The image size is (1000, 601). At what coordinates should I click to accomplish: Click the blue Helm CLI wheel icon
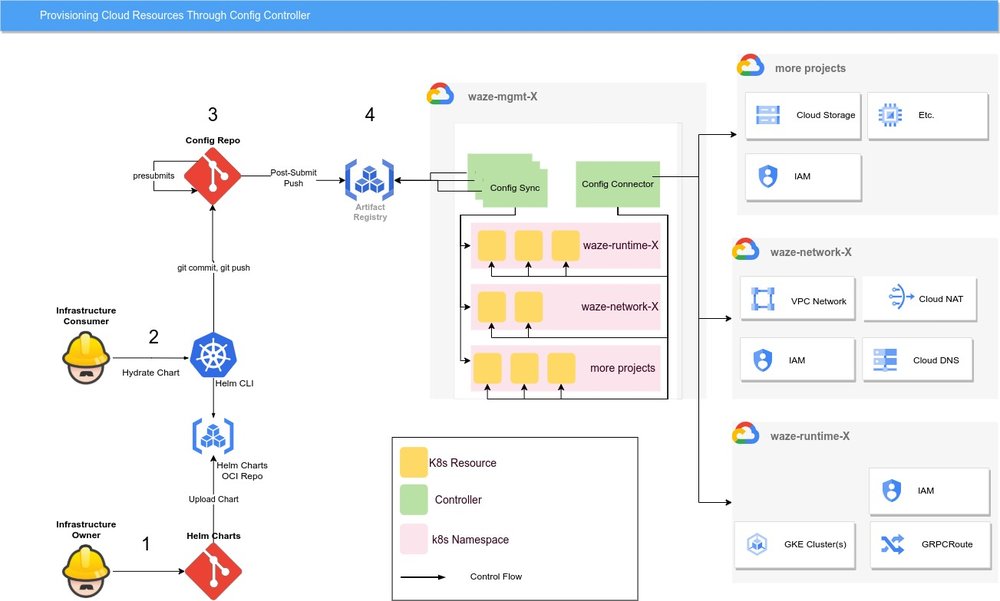pyautogui.click(x=212, y=357)
